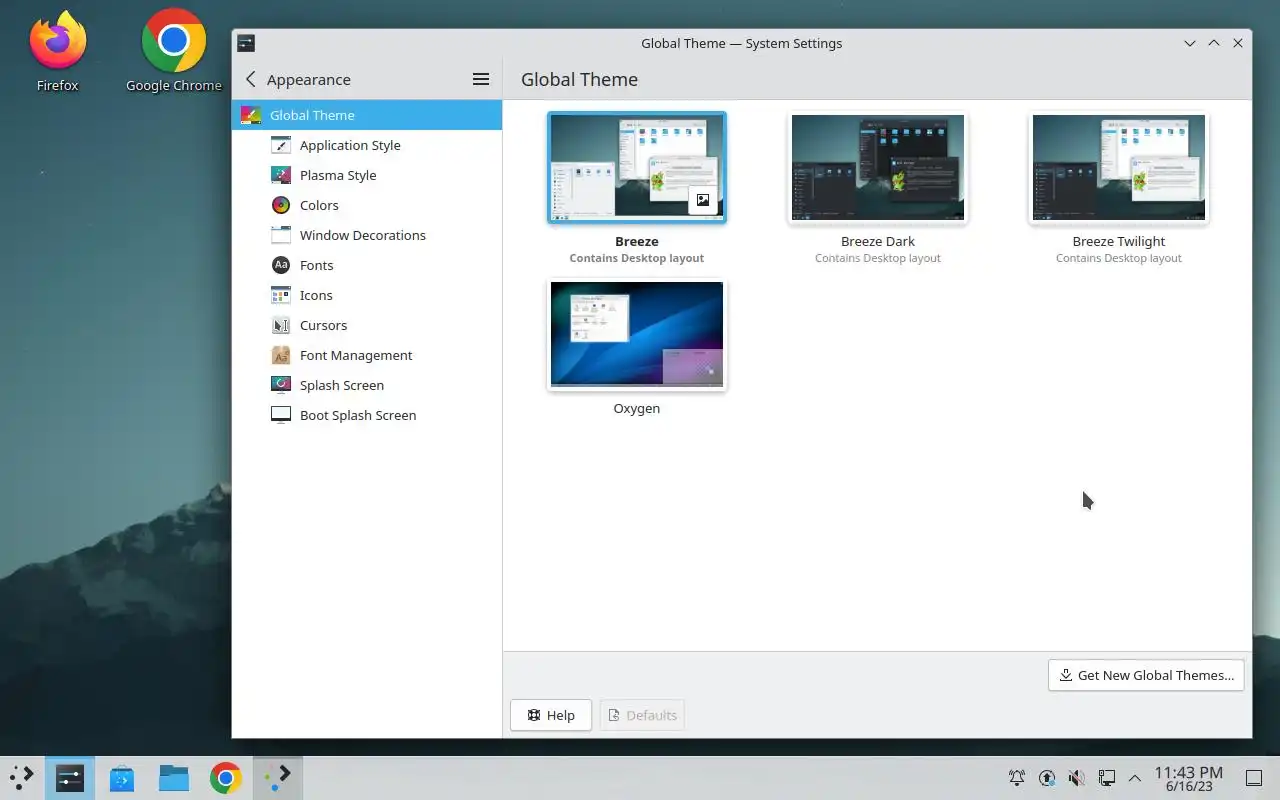This screenshot has width=1280, height=800.
Task: Click the Window Decorations icon
Action: tap(281, 235)
